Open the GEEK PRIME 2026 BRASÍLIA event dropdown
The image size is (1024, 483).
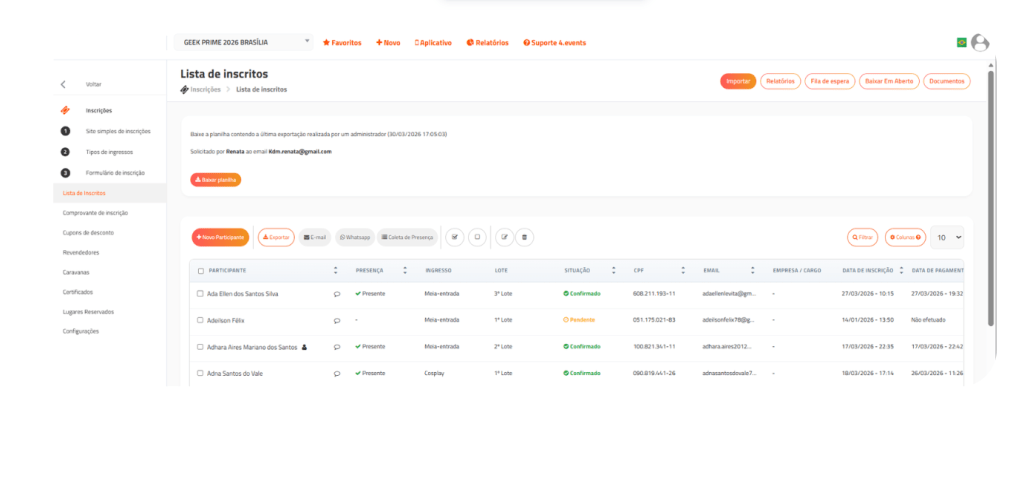tap(244, 42)
